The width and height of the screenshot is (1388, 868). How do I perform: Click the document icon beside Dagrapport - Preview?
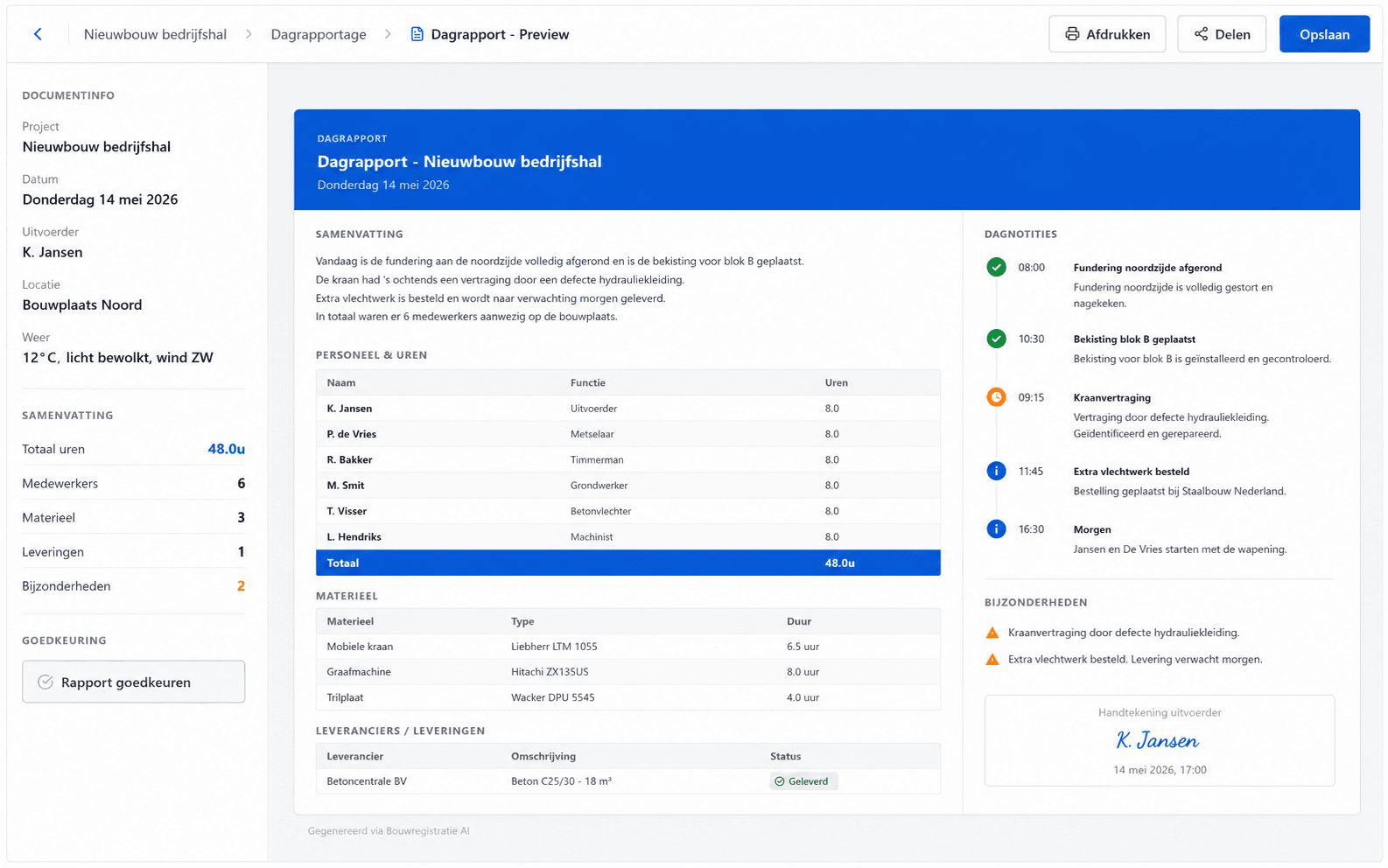pos(417,34)
